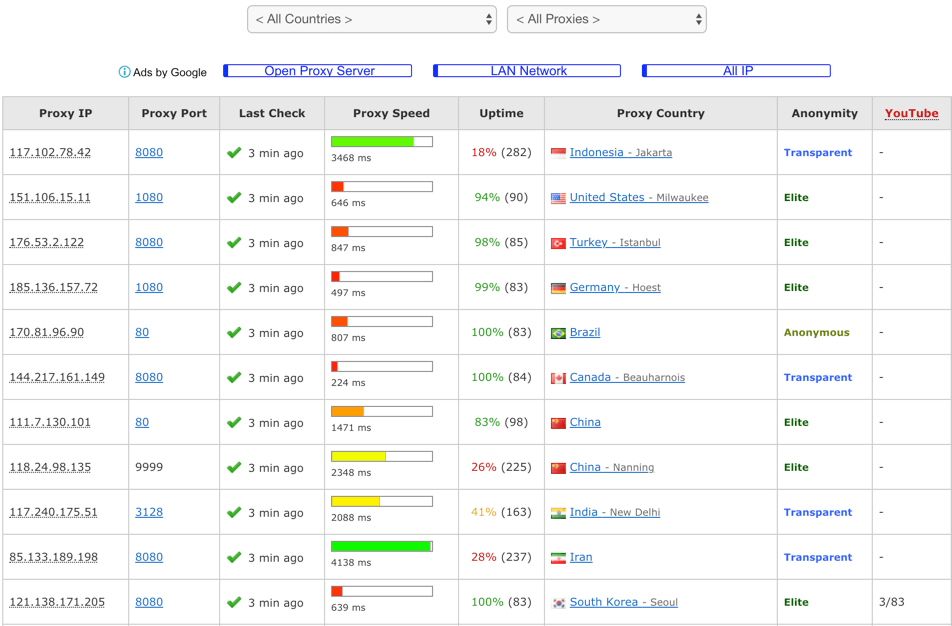Click the South Korea flag icon
This screenshot has height=626, width=952.
pyautogui.click(x=558, y=603)
